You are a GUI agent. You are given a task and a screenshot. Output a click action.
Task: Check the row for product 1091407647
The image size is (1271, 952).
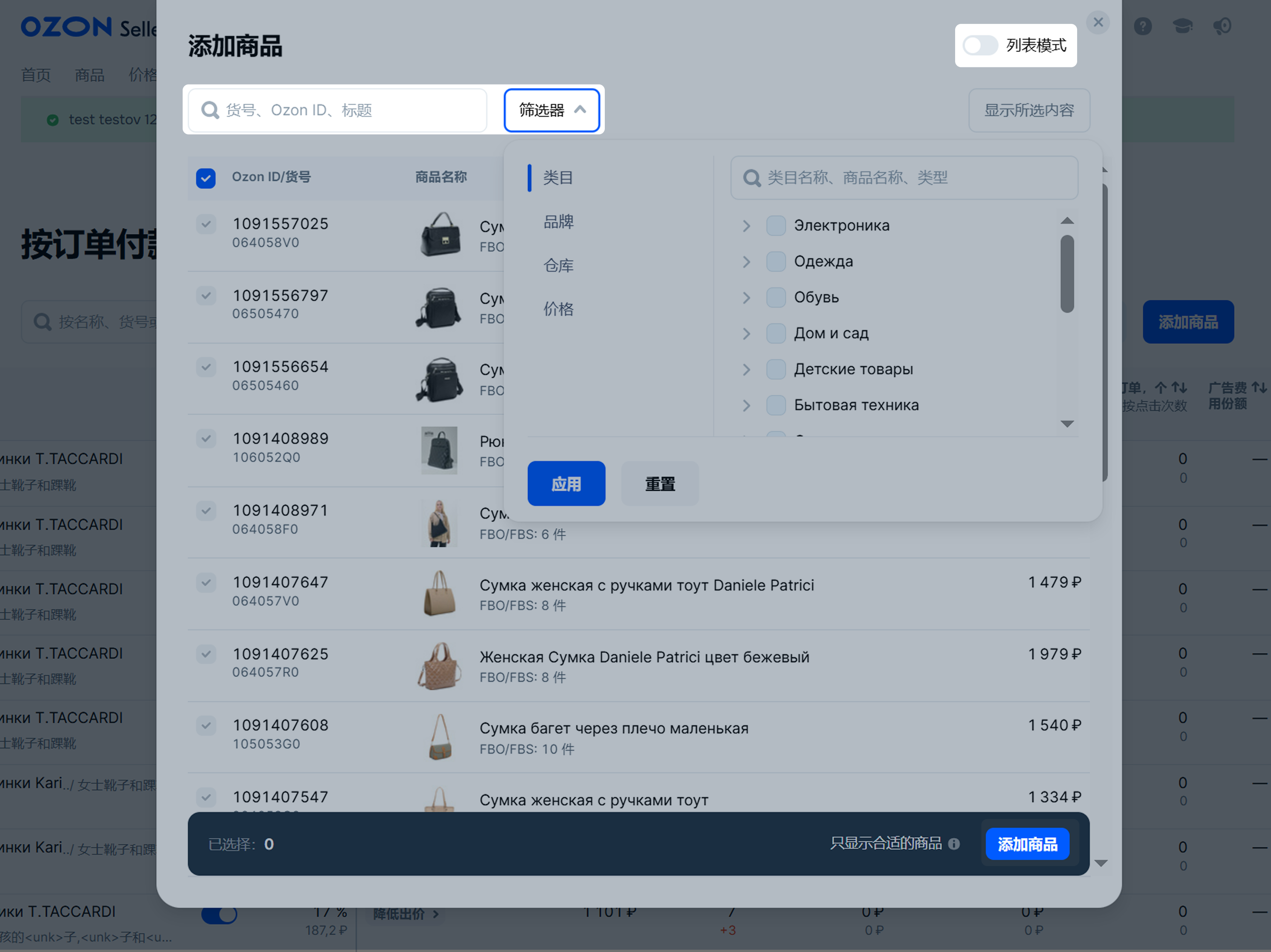tap(206, 582)
